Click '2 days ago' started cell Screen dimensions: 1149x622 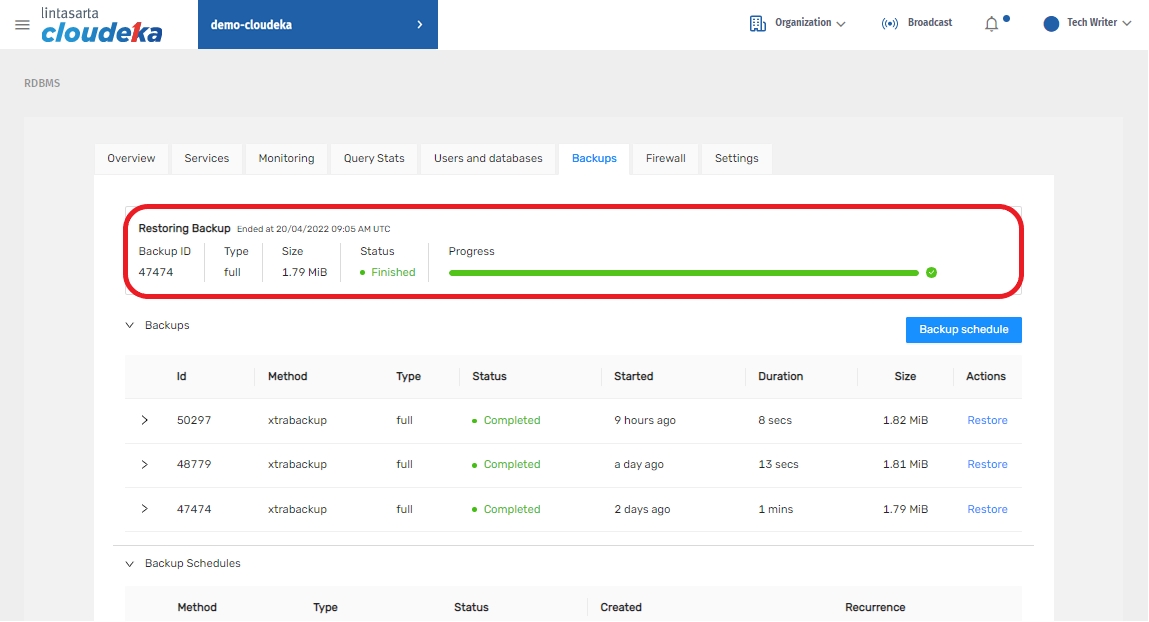click(x=642, y=509)
